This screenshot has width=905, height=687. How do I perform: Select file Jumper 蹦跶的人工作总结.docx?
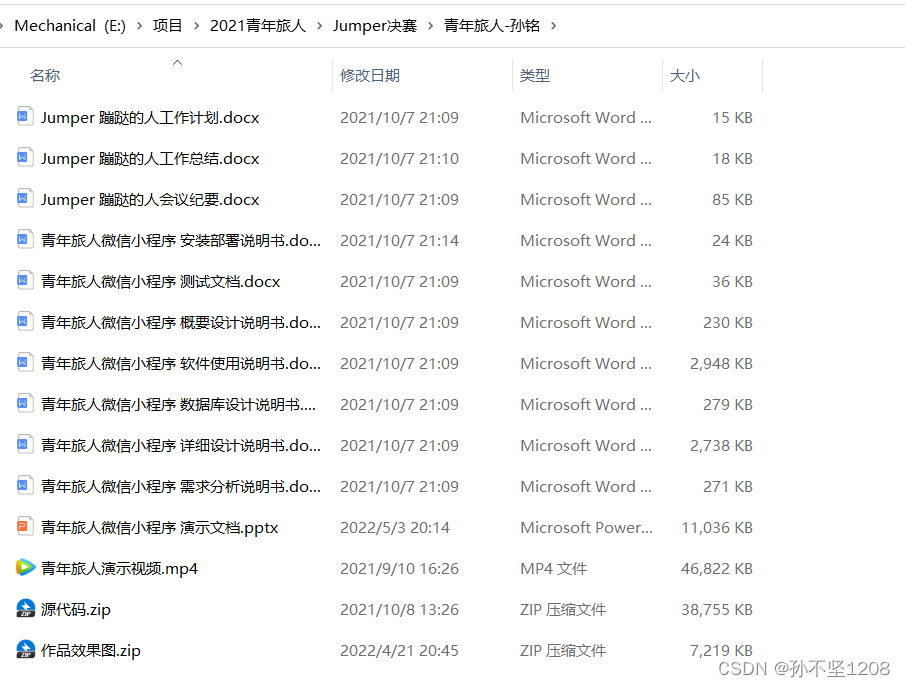150,159
